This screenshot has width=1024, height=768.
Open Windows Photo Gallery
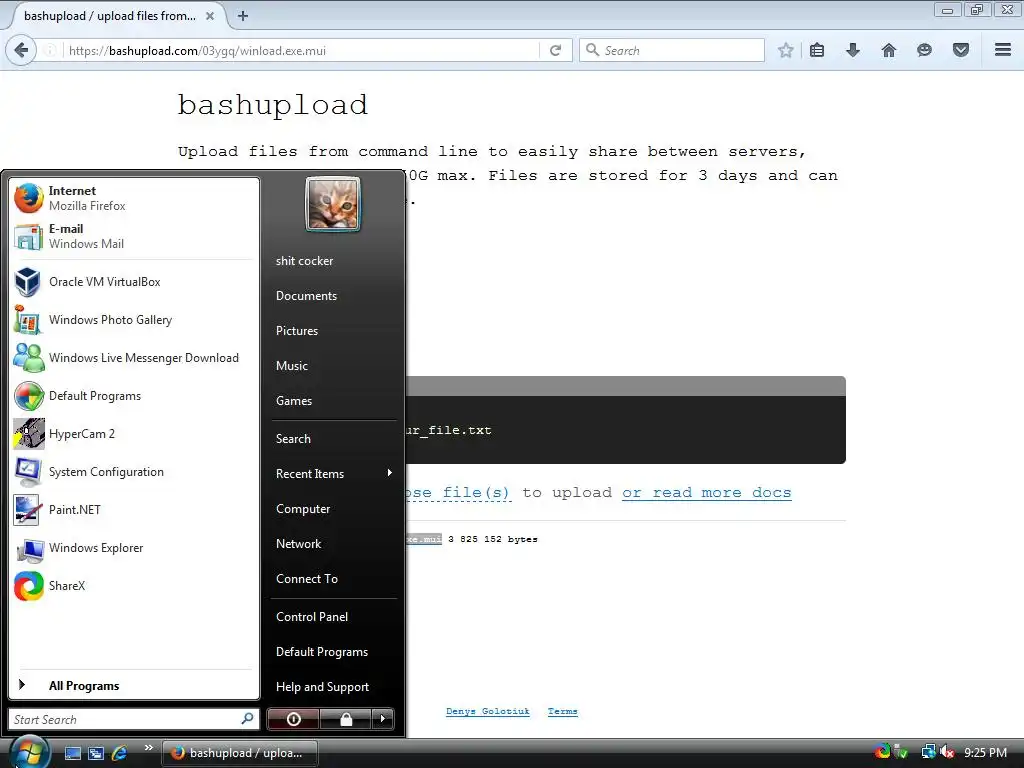133,320
